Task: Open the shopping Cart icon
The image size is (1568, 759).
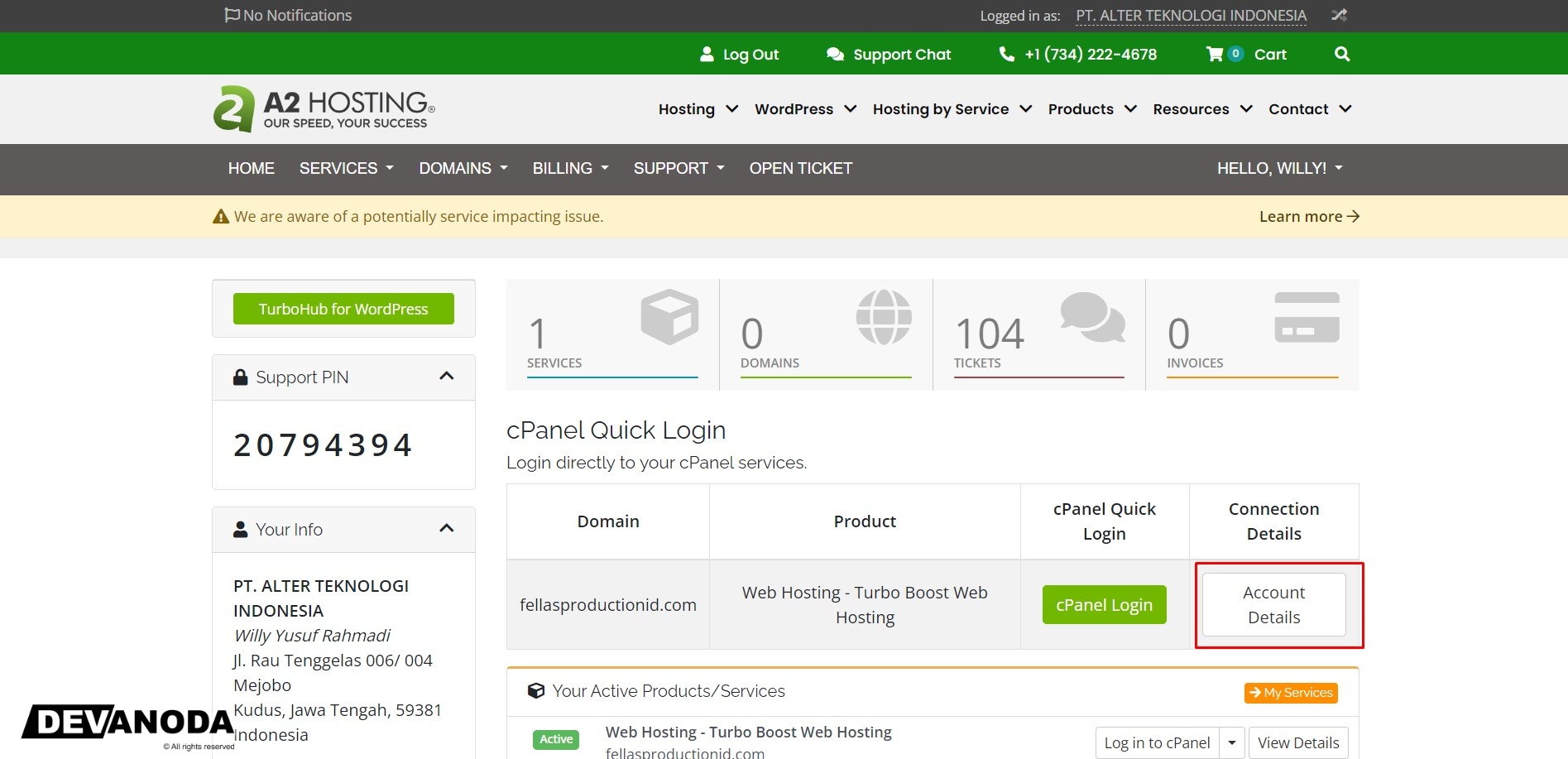Action: [1215, 54]
